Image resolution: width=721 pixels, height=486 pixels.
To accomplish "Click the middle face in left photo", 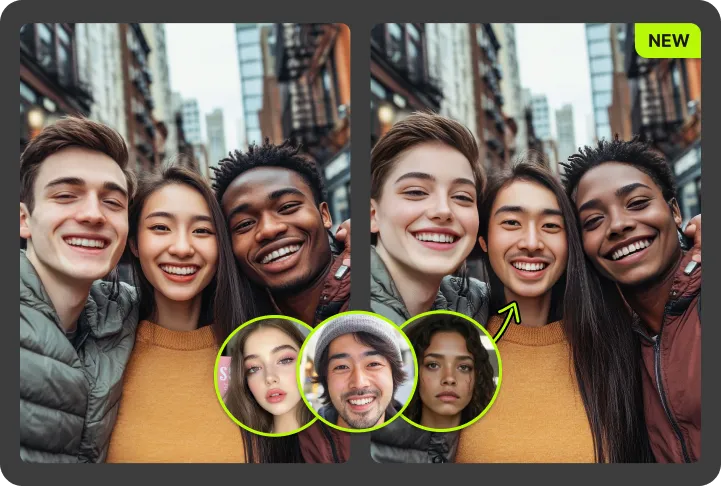I will [180, 245].
